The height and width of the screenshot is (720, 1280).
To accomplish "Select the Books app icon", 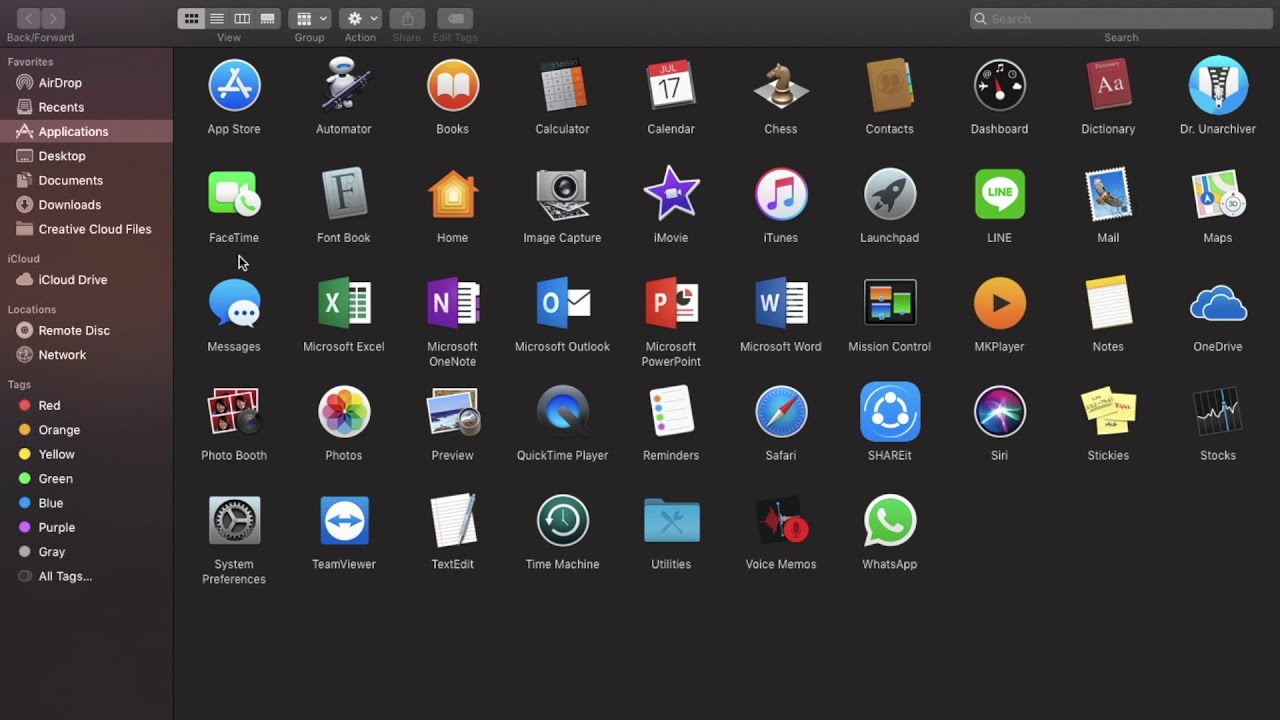I will pyautogui.click(x=453, y=85).
